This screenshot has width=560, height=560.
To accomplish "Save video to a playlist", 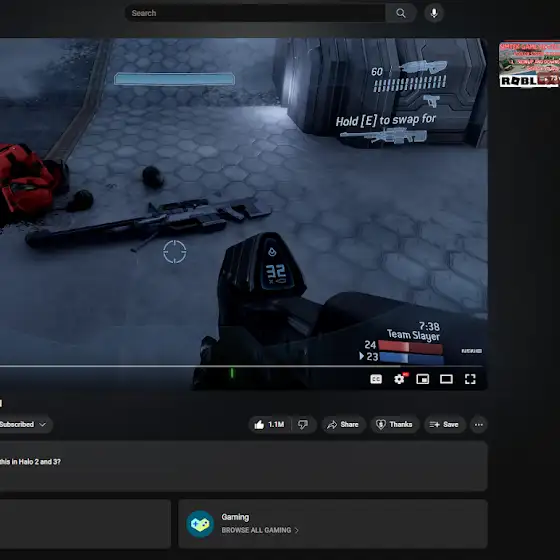I will click(444, 425).
